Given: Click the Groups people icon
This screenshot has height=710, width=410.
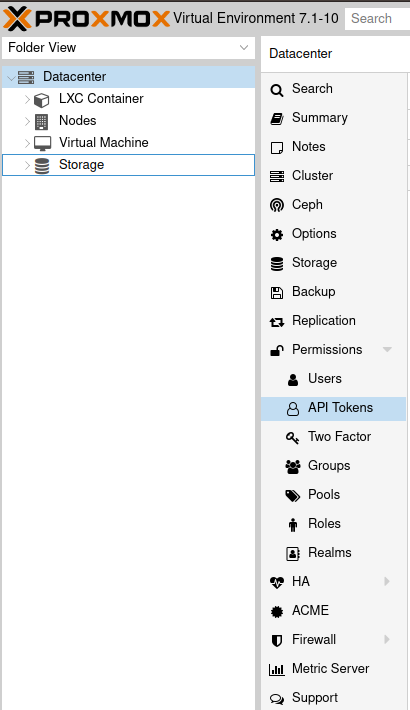Looking at the screenshot, I should 293,466.
